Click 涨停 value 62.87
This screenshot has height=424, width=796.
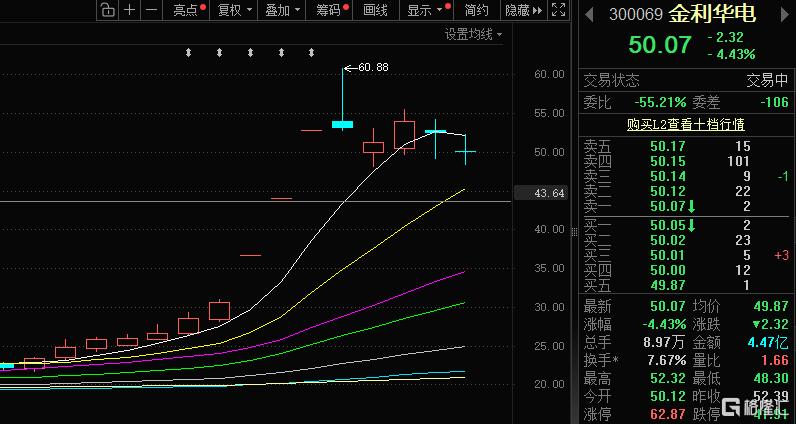tap(668, 414)
